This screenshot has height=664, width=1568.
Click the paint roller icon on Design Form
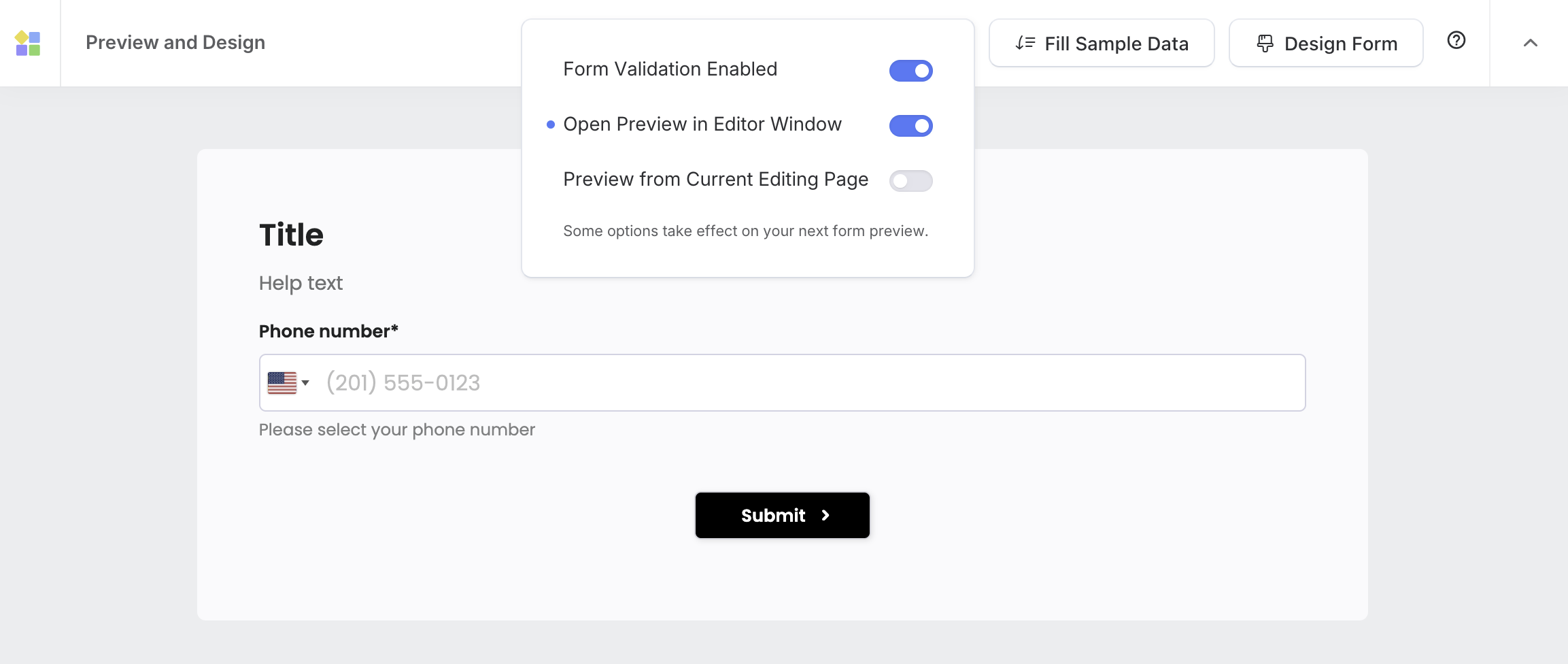[1265, 44]
